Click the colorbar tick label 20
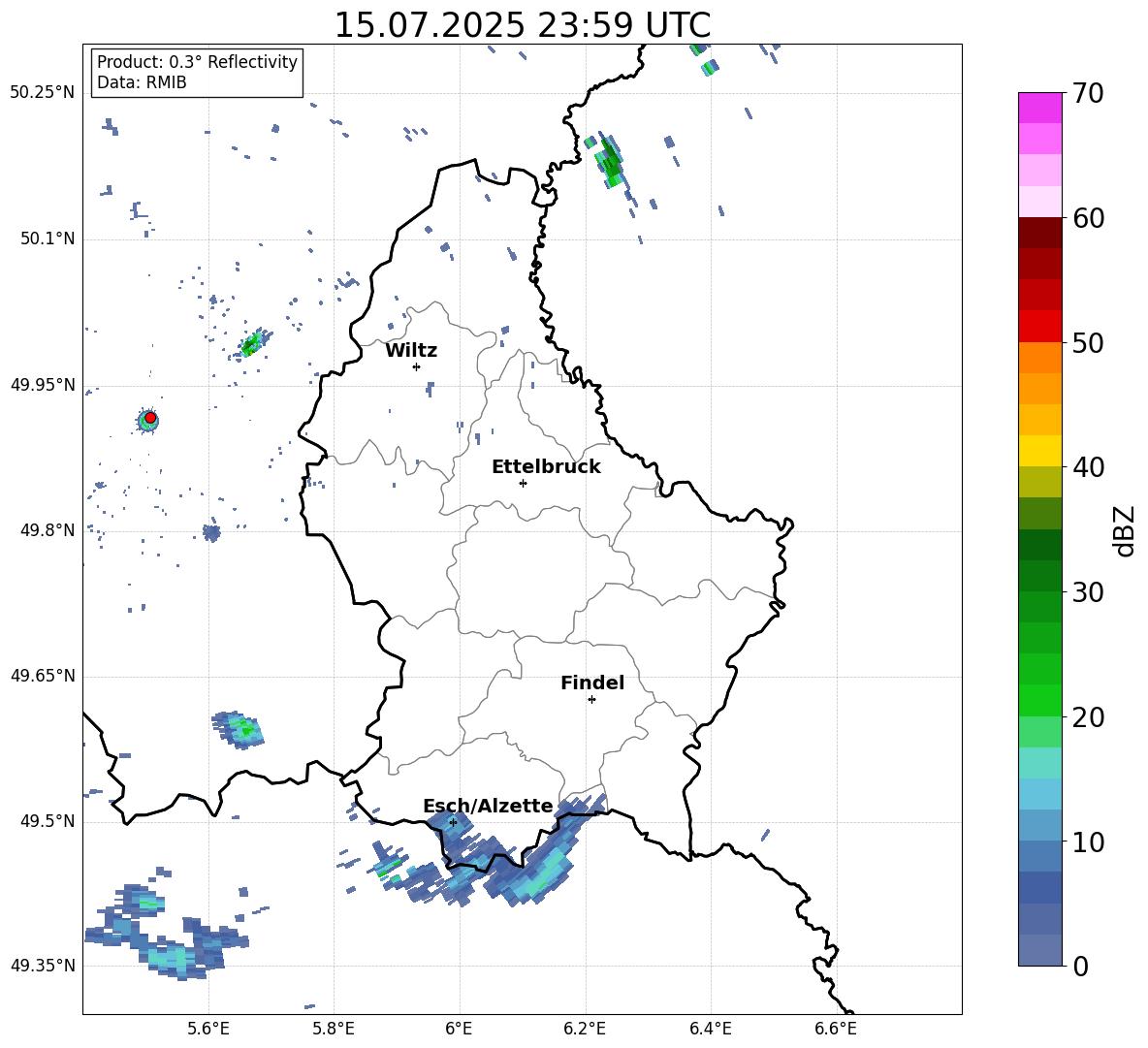 pyautogui.click(x=1088, y=716)
